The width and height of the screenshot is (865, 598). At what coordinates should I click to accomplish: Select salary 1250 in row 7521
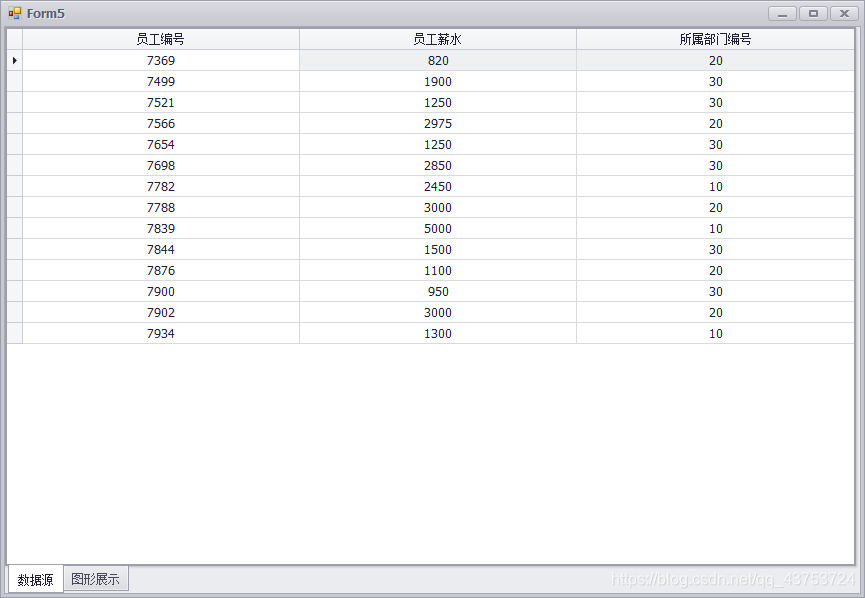click(x=437, y=102)
